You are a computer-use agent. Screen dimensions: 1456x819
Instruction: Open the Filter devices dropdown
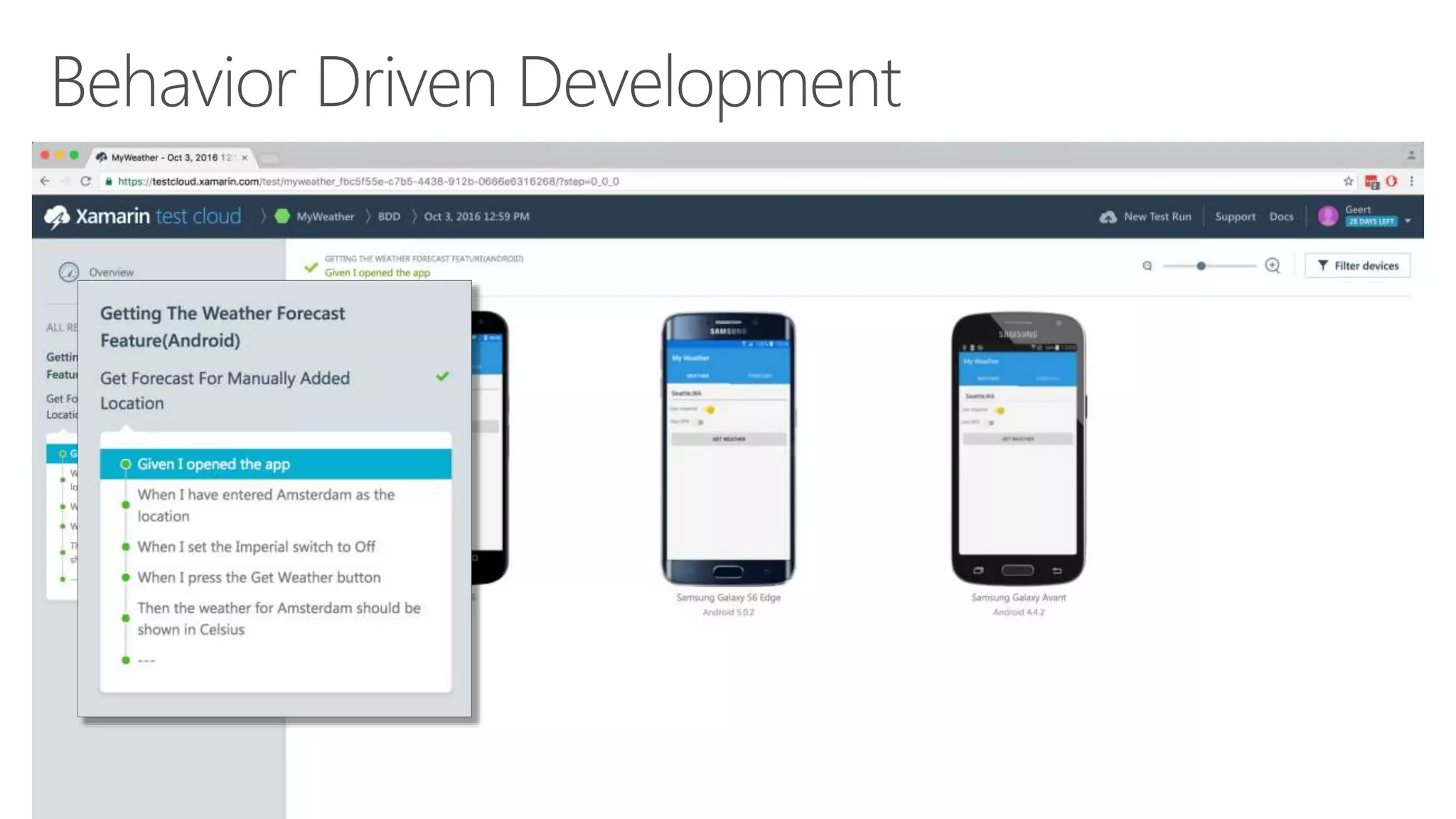click(x=1357, y=266)
